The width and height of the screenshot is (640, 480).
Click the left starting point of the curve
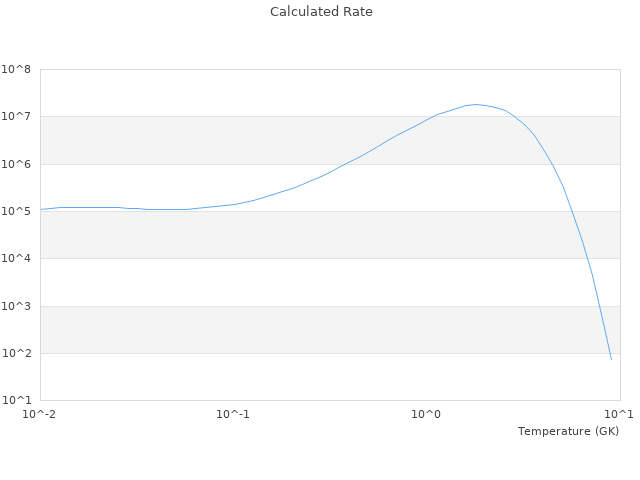41,209
